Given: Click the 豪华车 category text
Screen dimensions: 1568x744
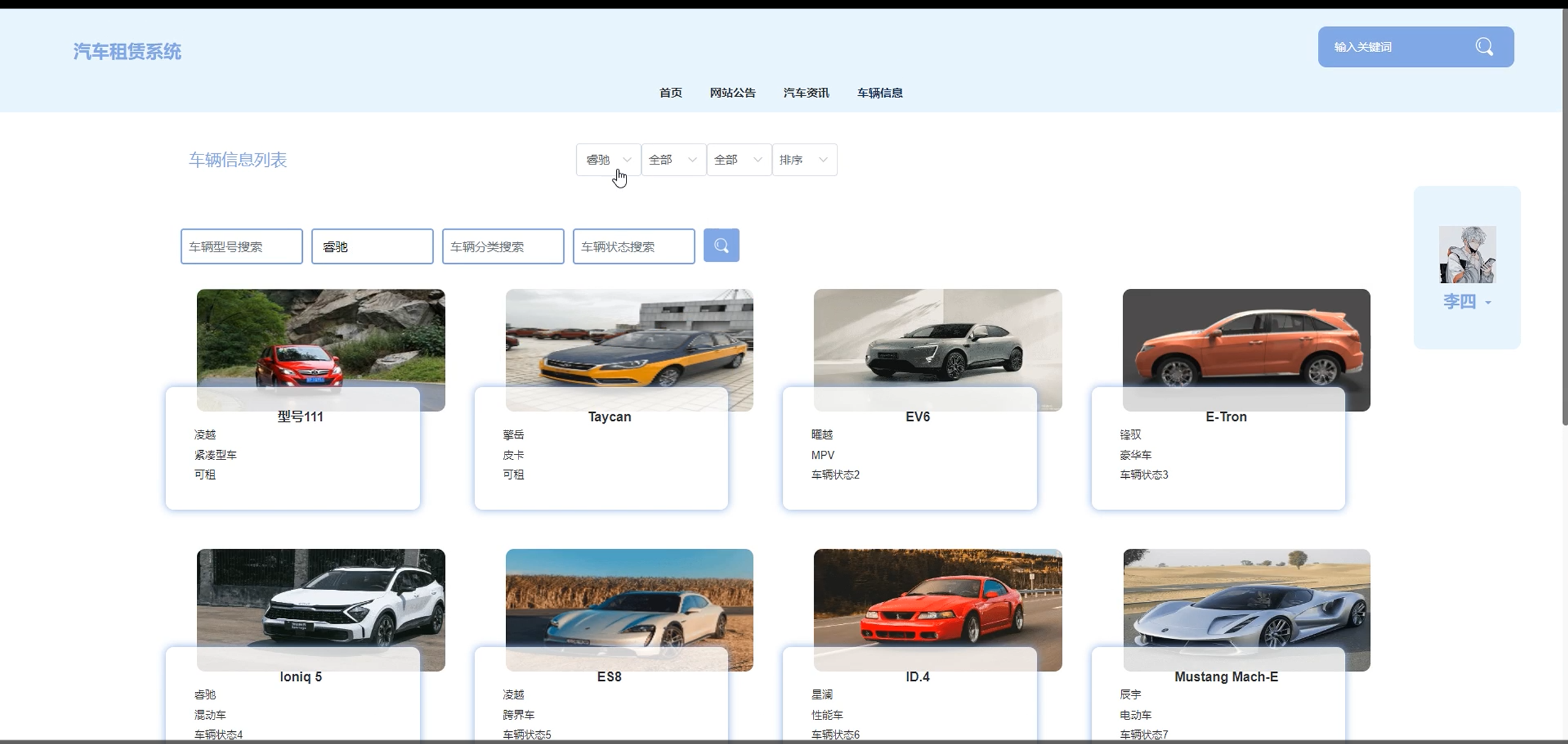Looking at the screenshot, I should pos(1136,455).
